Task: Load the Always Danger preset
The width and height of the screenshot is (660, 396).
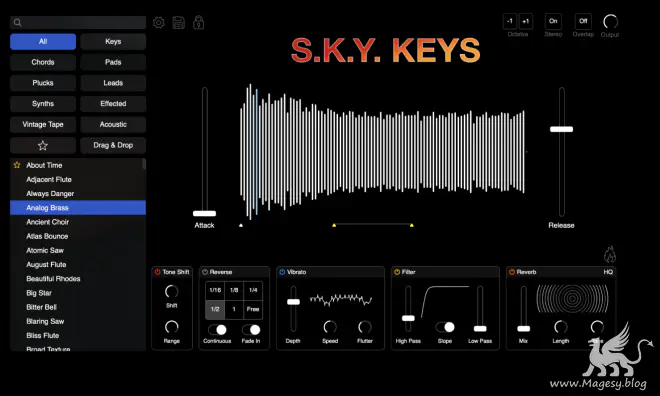Action: tap(78, 194)
